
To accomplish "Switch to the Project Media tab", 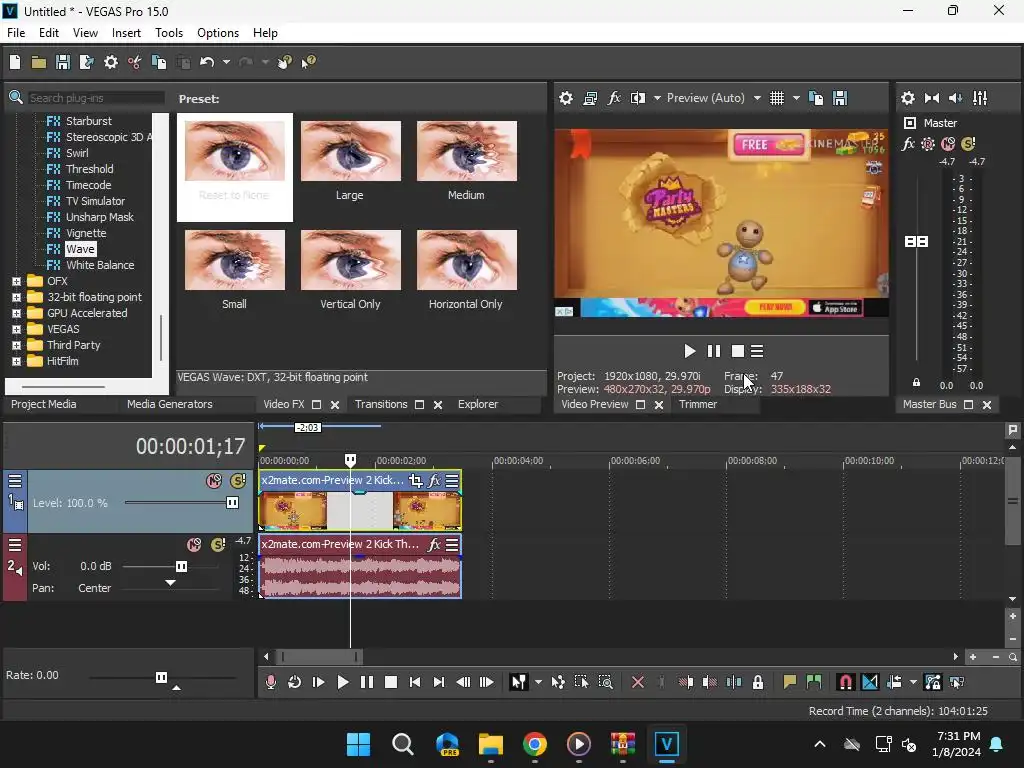I will [44, 404].
